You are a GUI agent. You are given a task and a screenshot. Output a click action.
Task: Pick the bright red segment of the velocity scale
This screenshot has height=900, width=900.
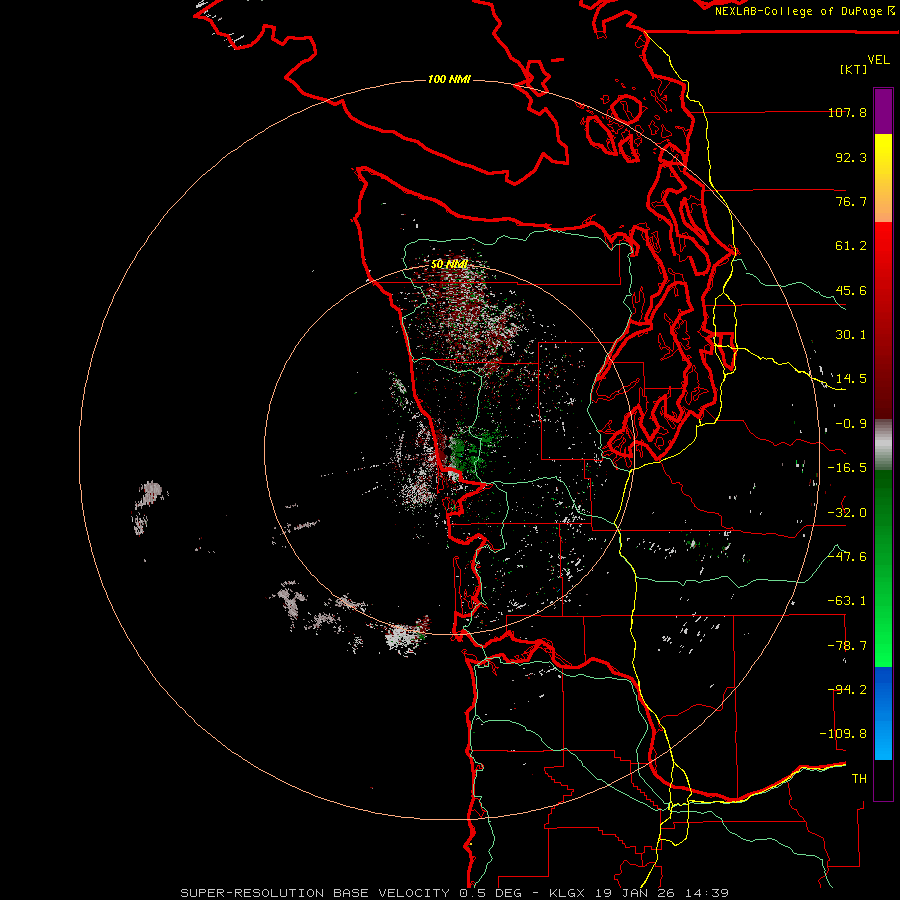coord(883,270)
